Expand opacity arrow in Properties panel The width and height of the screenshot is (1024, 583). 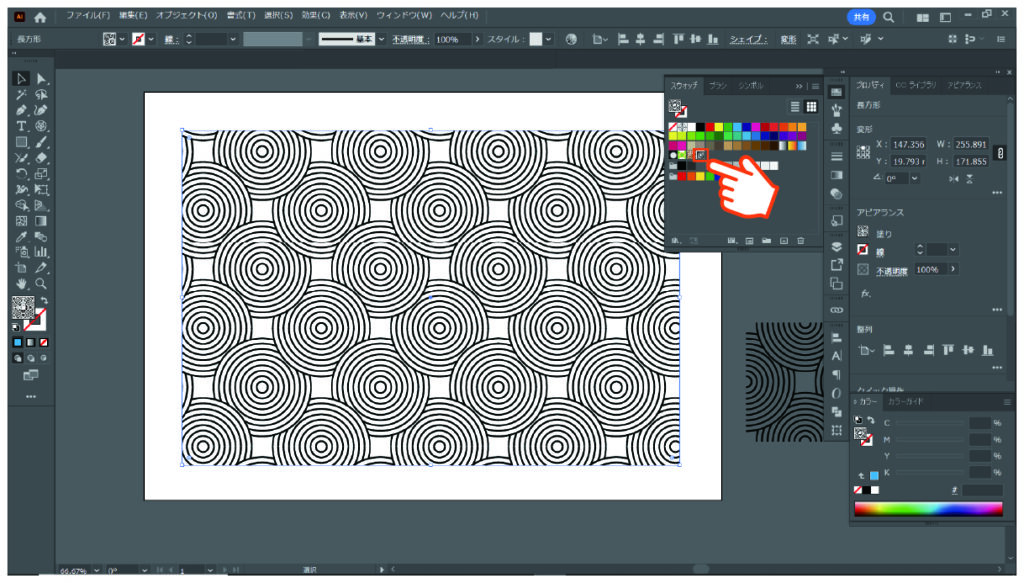click(x=953, y=269)
